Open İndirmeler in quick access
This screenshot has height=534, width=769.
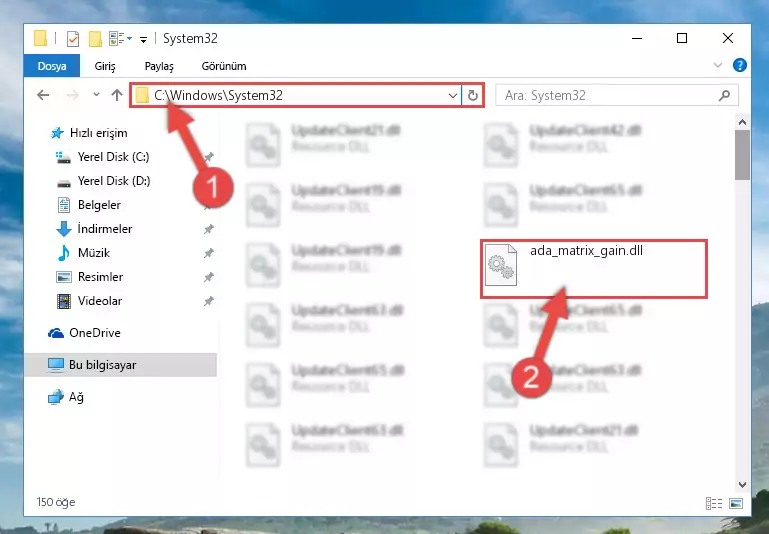tap(105, 229)
